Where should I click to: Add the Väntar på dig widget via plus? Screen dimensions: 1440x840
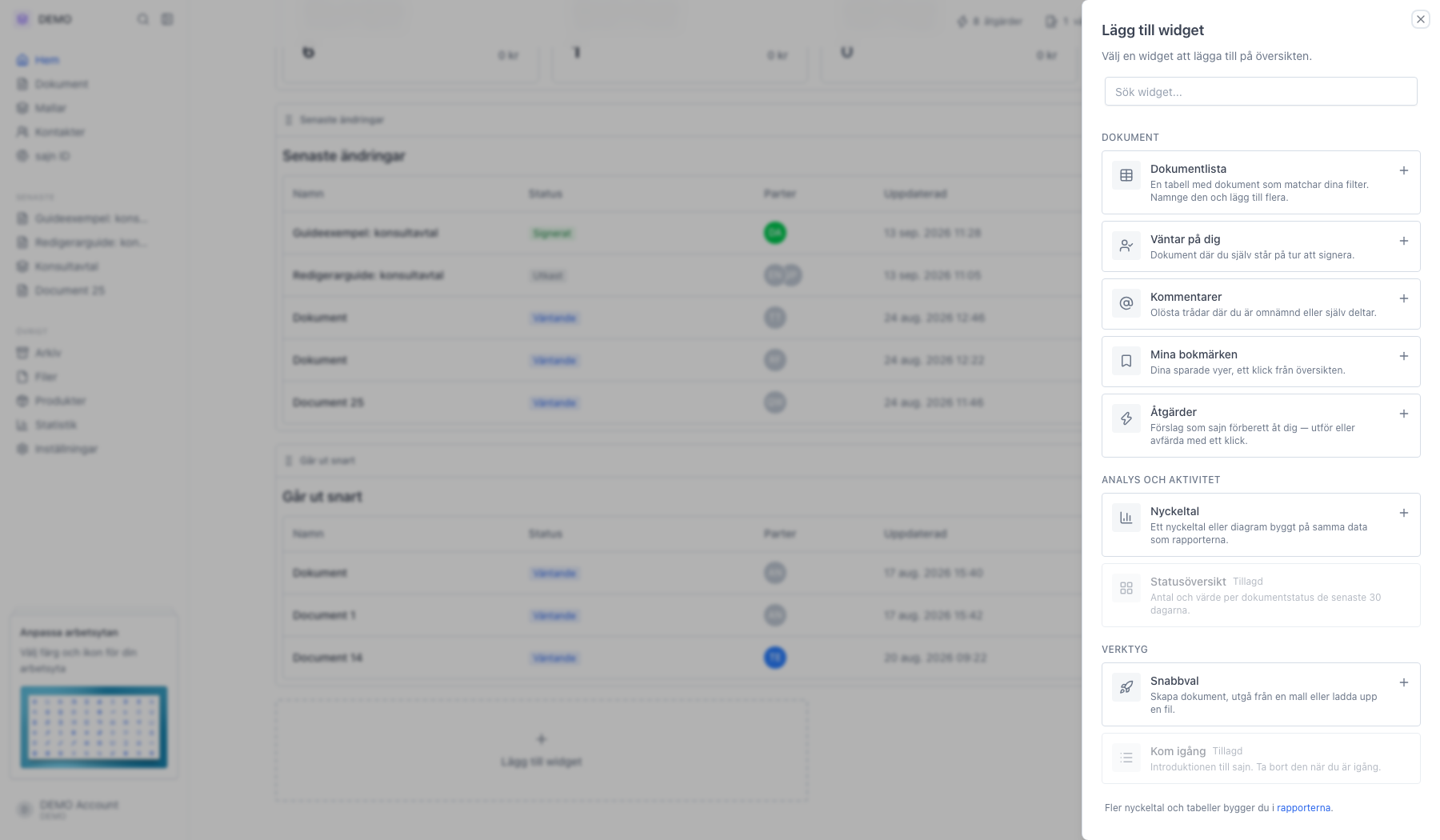coord(1403,241)
